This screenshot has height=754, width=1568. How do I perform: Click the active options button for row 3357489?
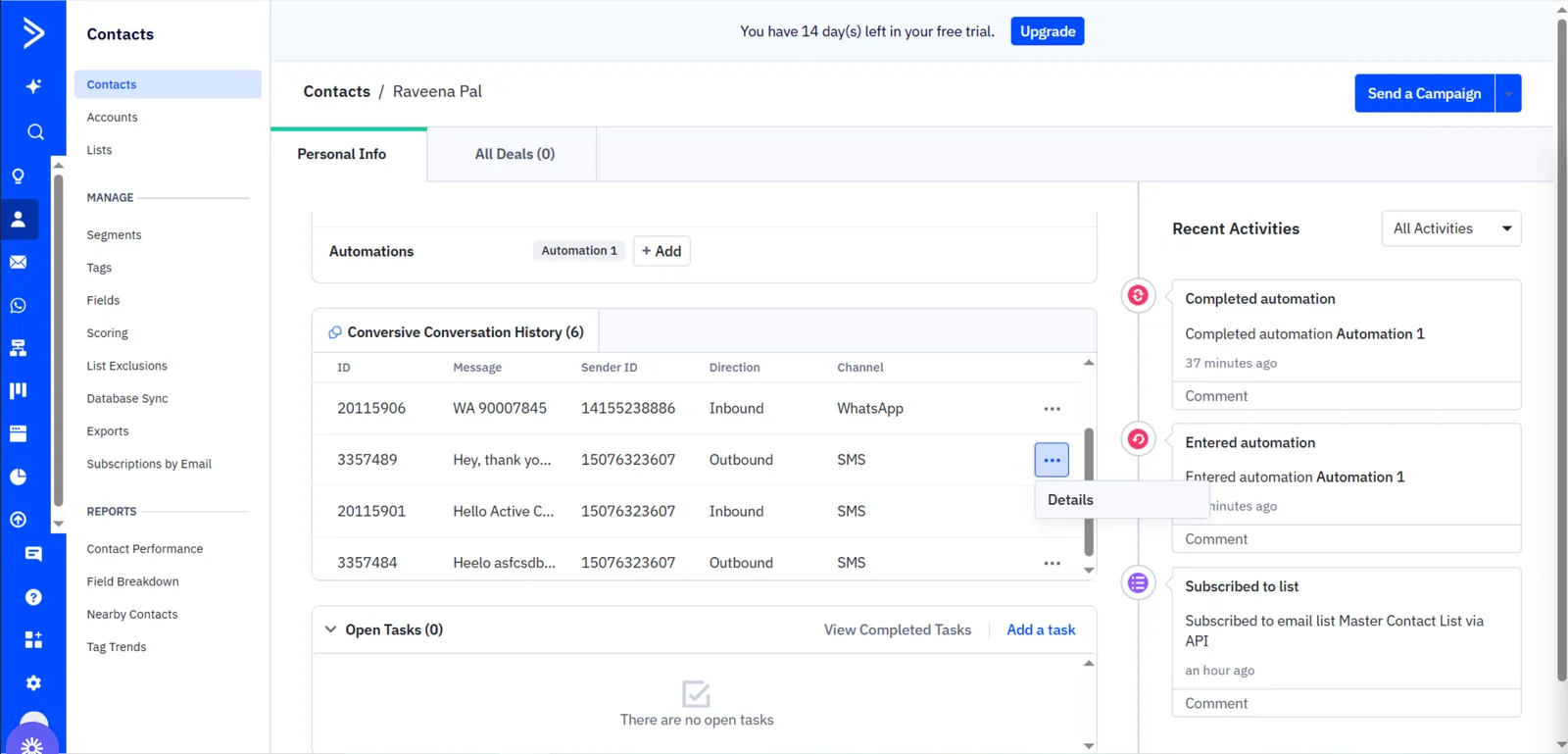point(1052,460)
